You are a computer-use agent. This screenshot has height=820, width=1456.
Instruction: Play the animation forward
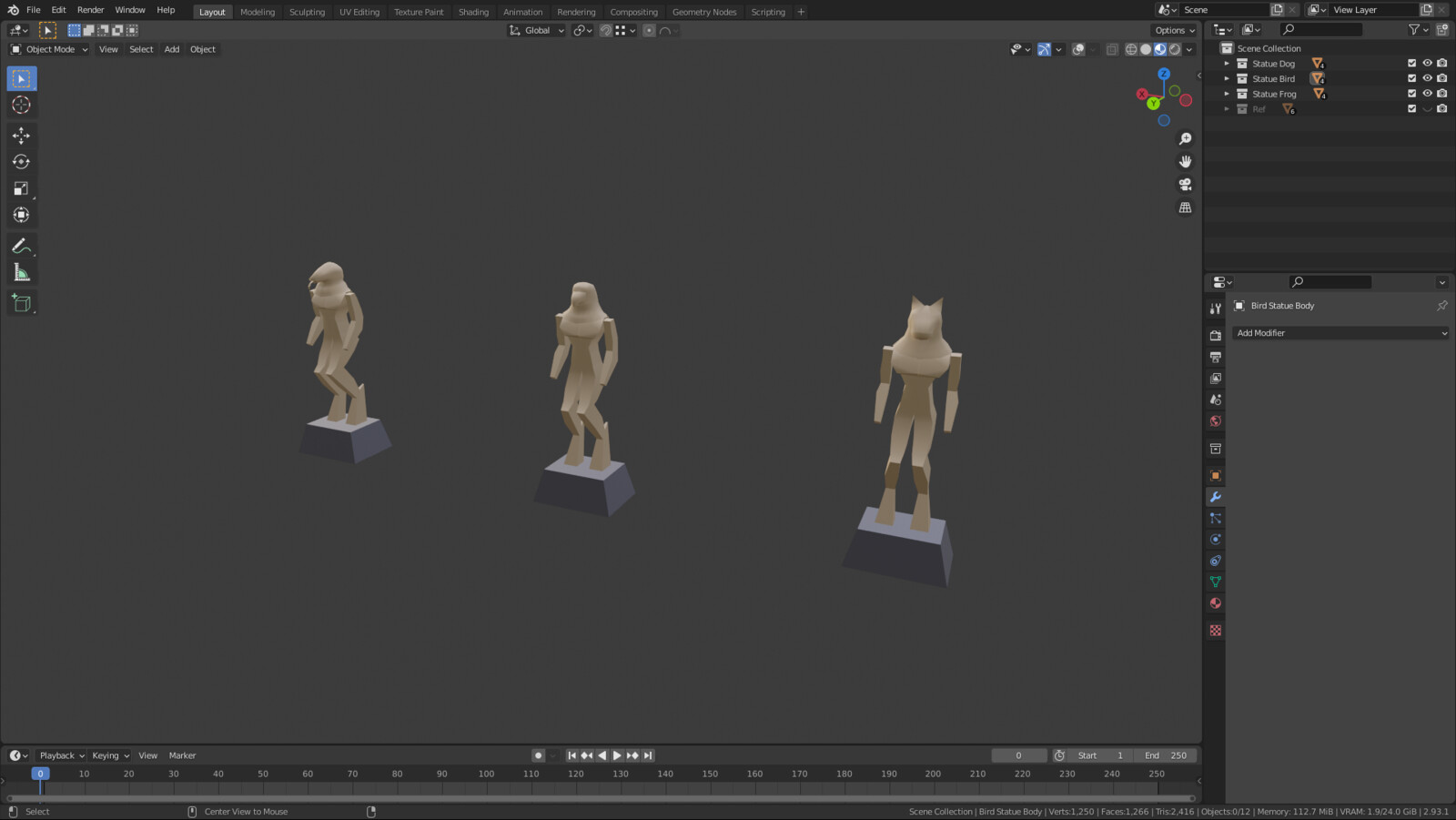(617, 755)
